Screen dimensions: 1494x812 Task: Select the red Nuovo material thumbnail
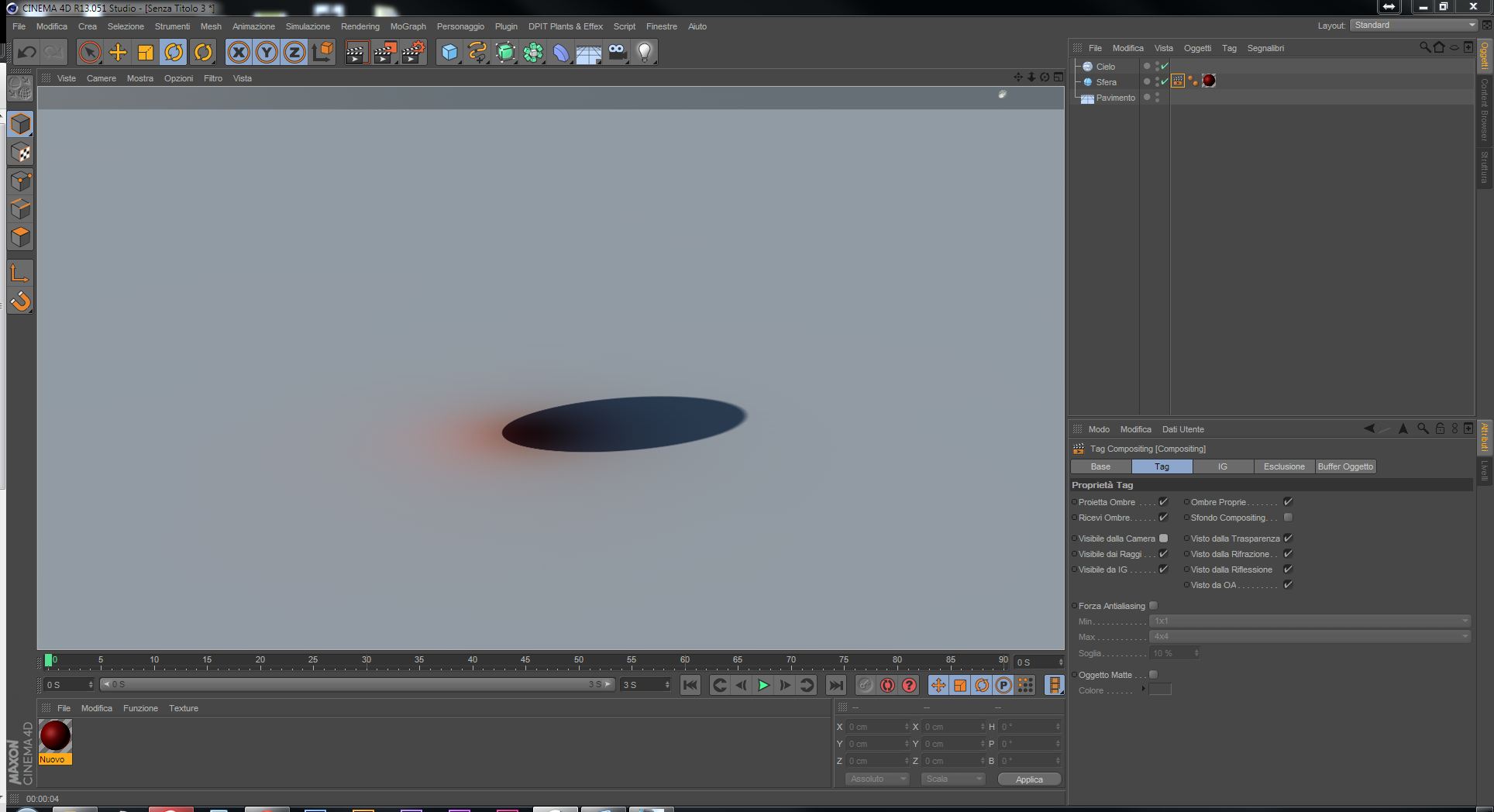pos(55,736)
